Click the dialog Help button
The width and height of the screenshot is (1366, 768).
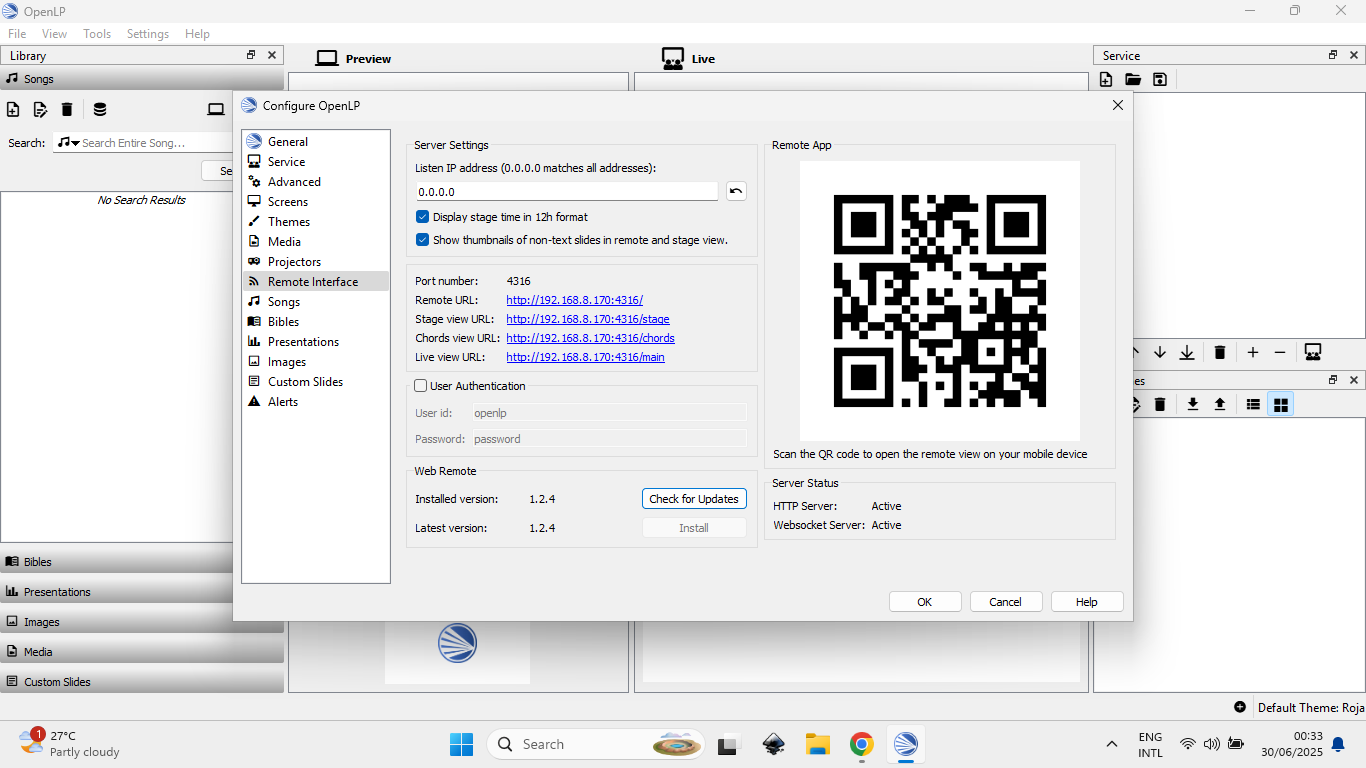pyautogui.click(x=1087, y=602)
